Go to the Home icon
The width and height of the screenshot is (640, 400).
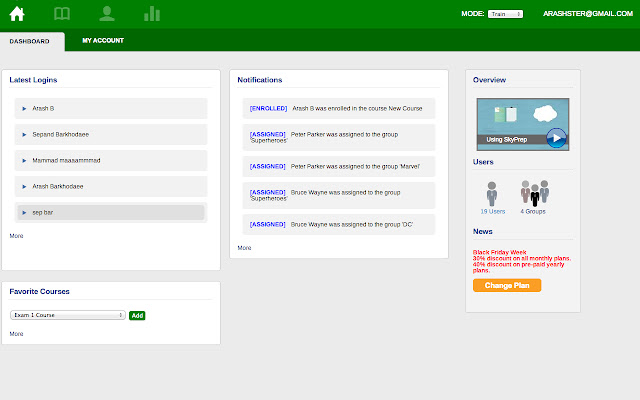pyautogui.click(x=17, y=14)
